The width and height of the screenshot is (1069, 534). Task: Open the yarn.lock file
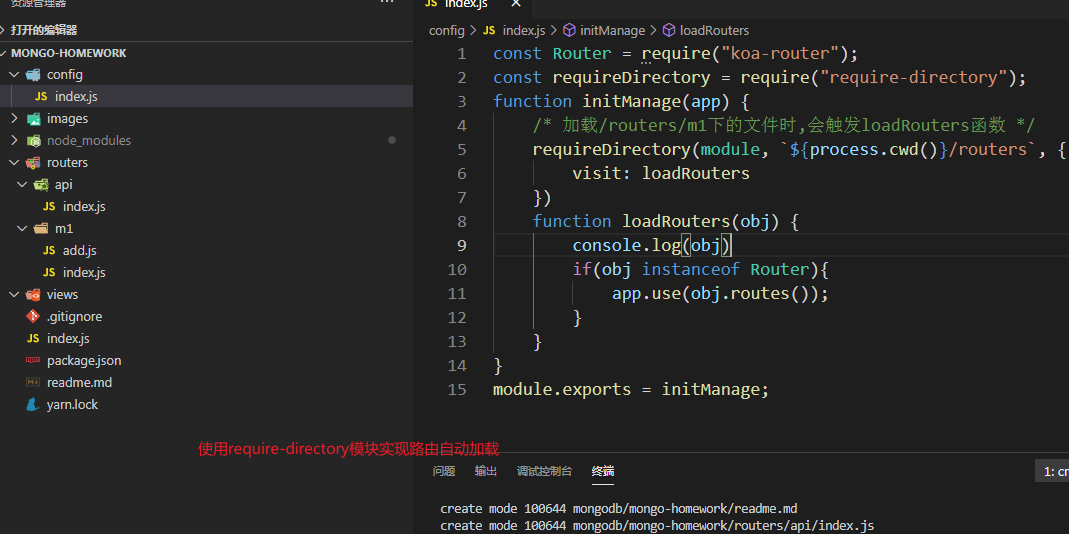72,404
